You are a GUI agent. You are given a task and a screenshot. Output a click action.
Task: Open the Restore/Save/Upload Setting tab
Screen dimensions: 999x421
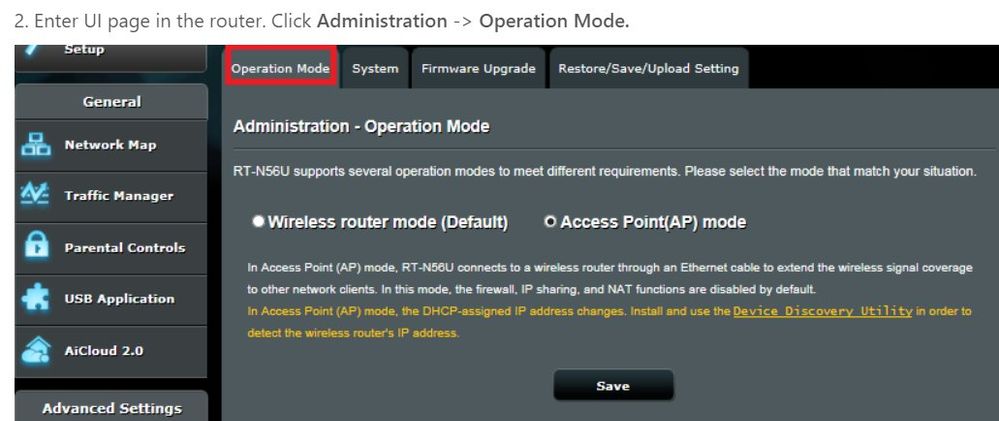point(648,68)
